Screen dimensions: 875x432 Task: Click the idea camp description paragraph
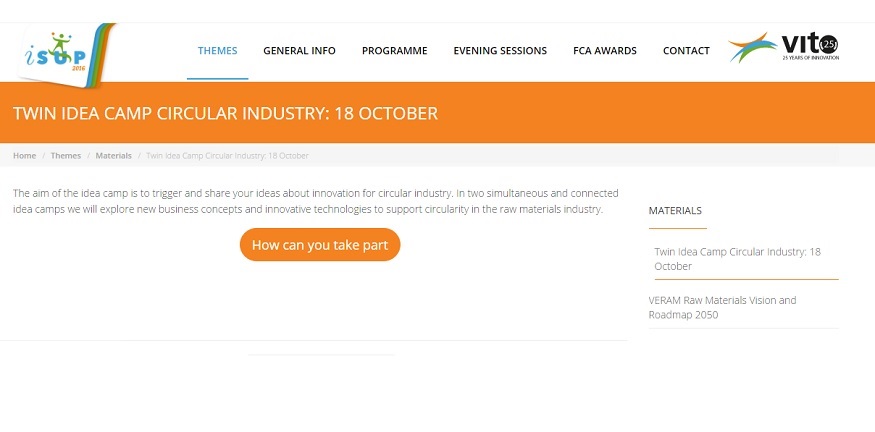click(x=316, y=201)
